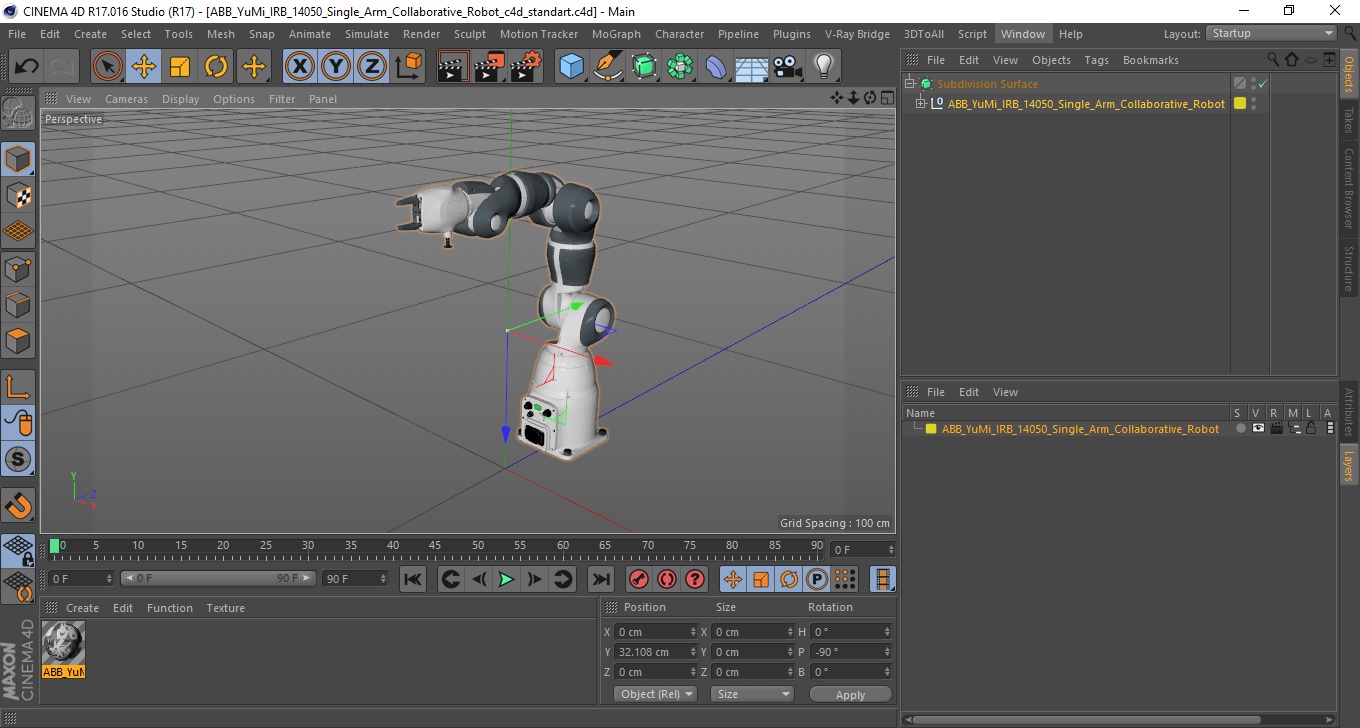1360x728 pixels.
Task: Toggle Rotation keyframe recording
Action: click(789, 579)
